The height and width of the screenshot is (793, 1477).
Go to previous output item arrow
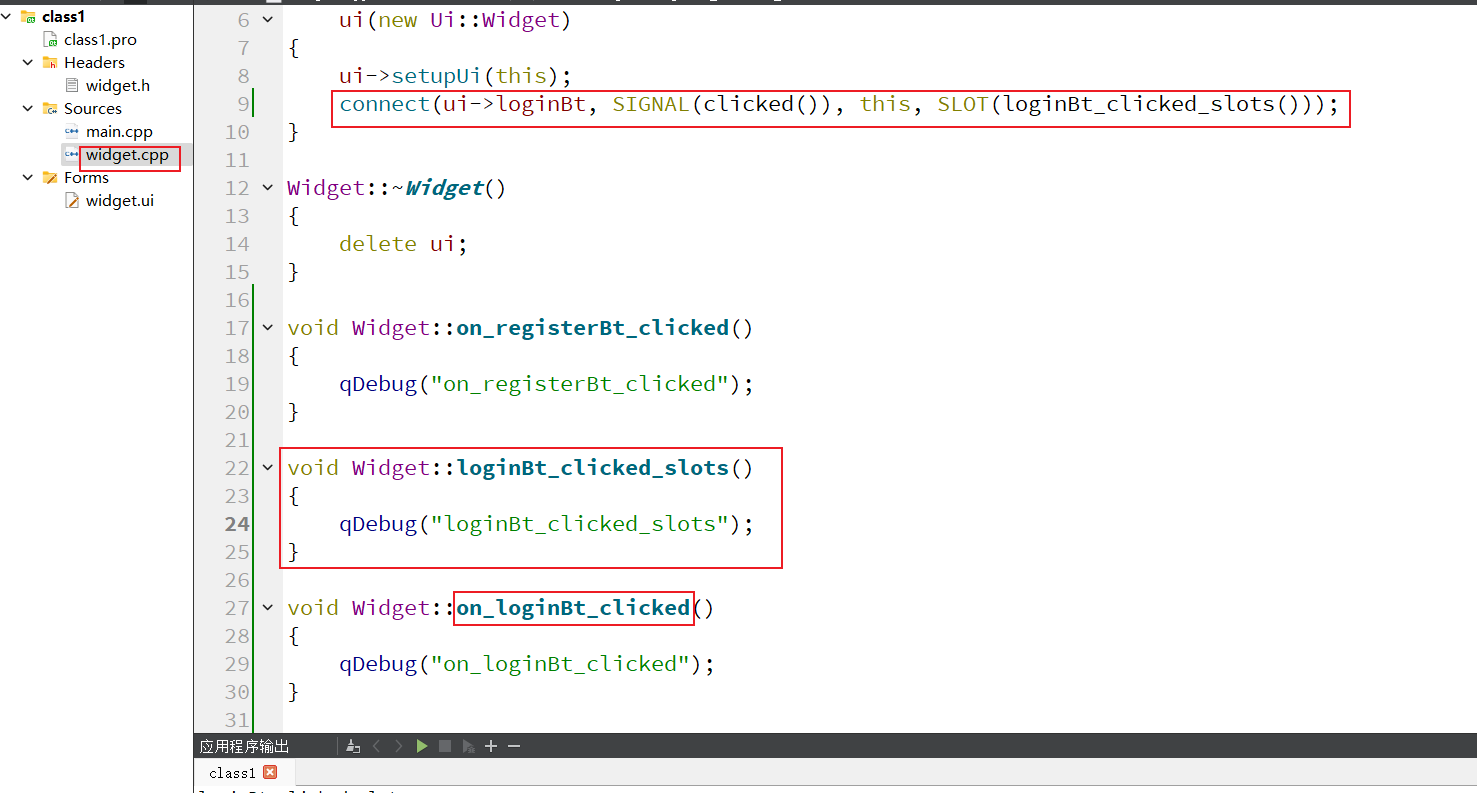pyautogui.click(x=376, y=746)
